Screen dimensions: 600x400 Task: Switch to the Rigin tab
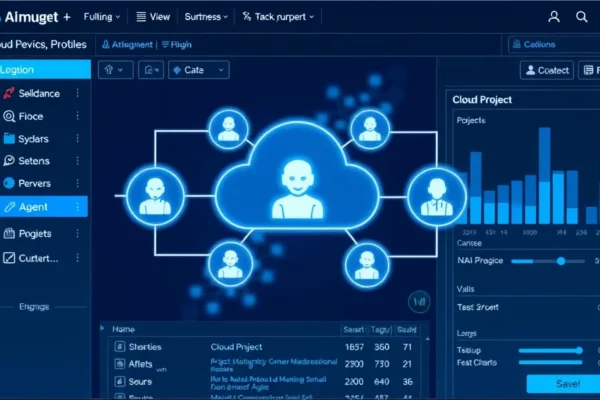[x=177, y=45]
